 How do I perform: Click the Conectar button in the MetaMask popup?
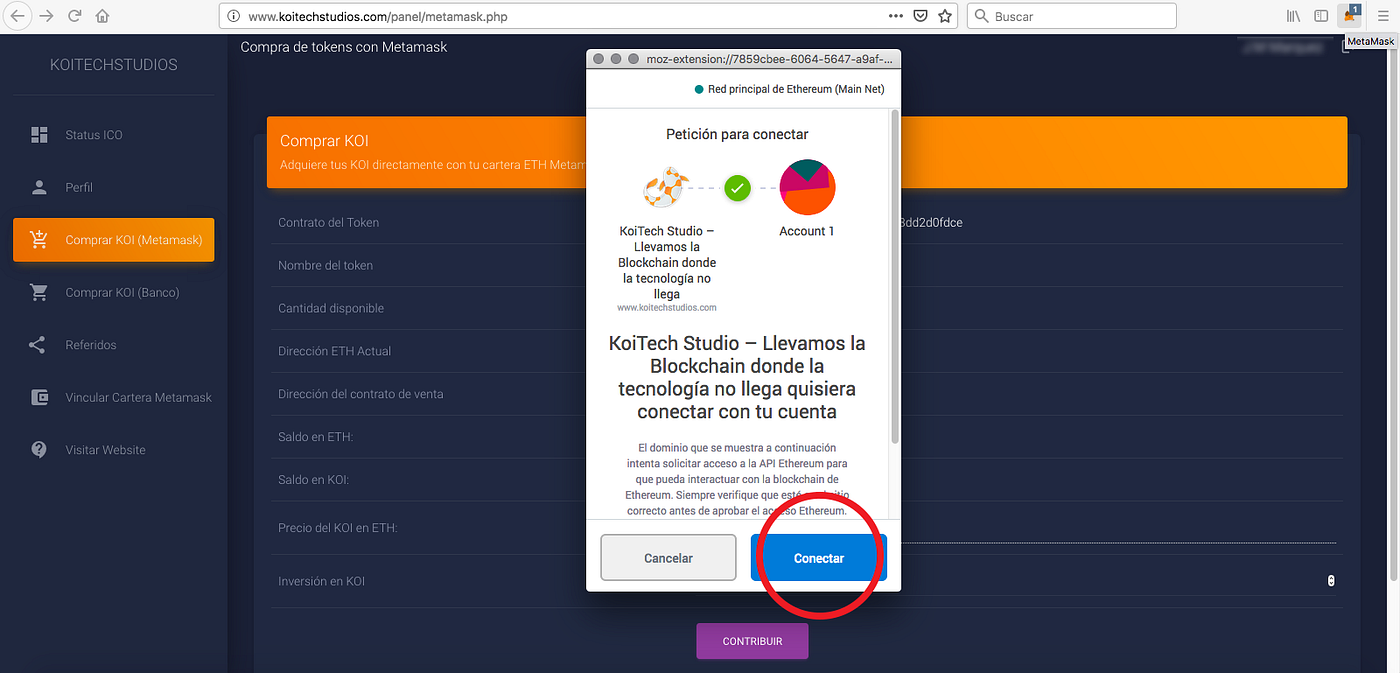[x=818, y=558]
